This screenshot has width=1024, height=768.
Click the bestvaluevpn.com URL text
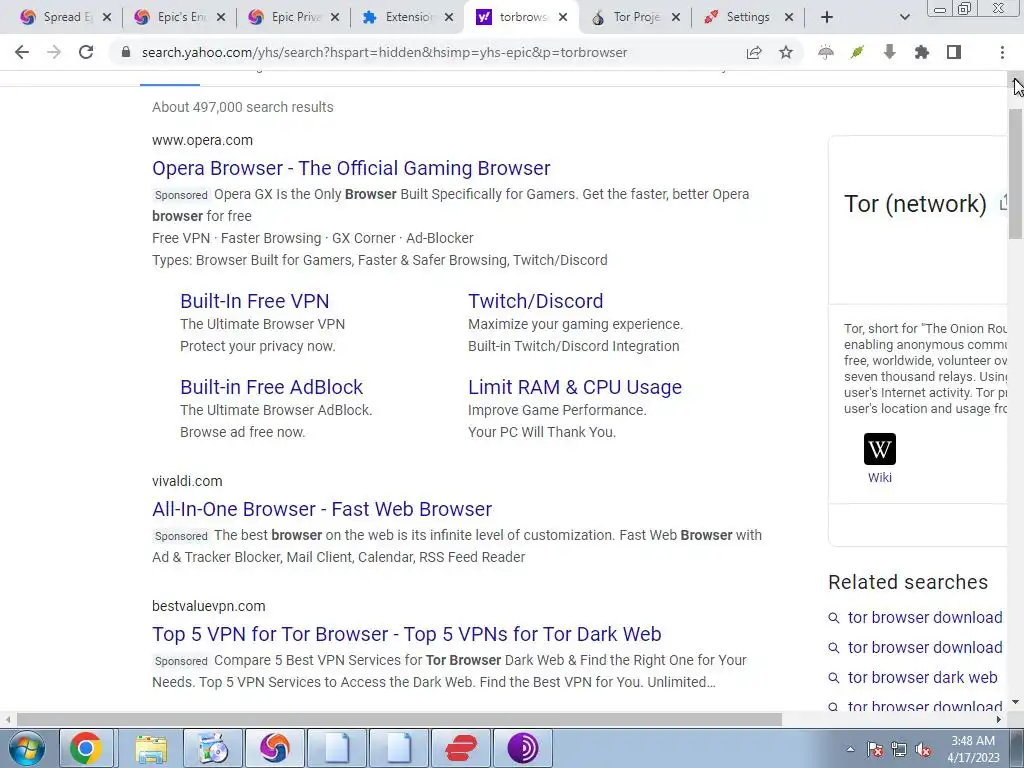208,606
